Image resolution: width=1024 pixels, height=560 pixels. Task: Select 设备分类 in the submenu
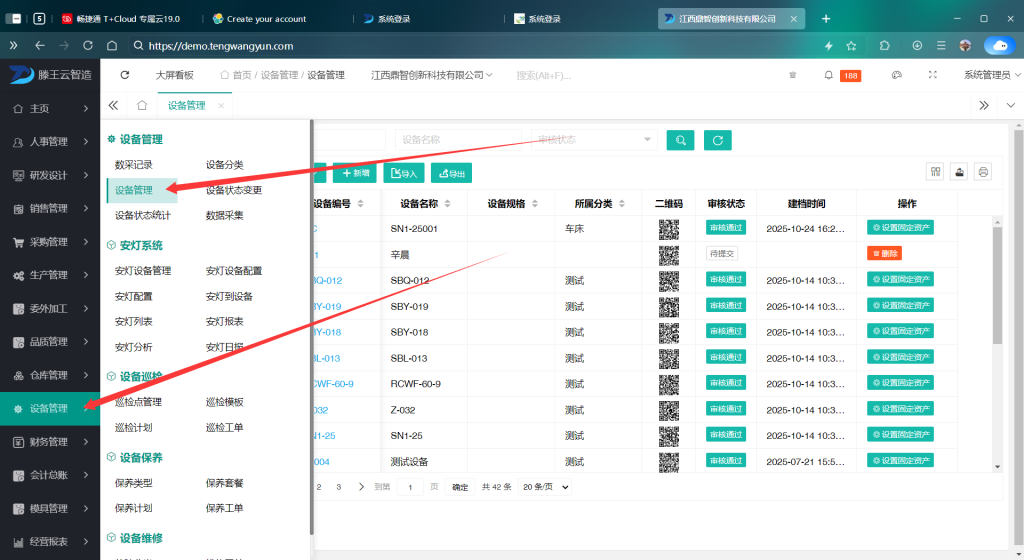click(x=224, y=165)
